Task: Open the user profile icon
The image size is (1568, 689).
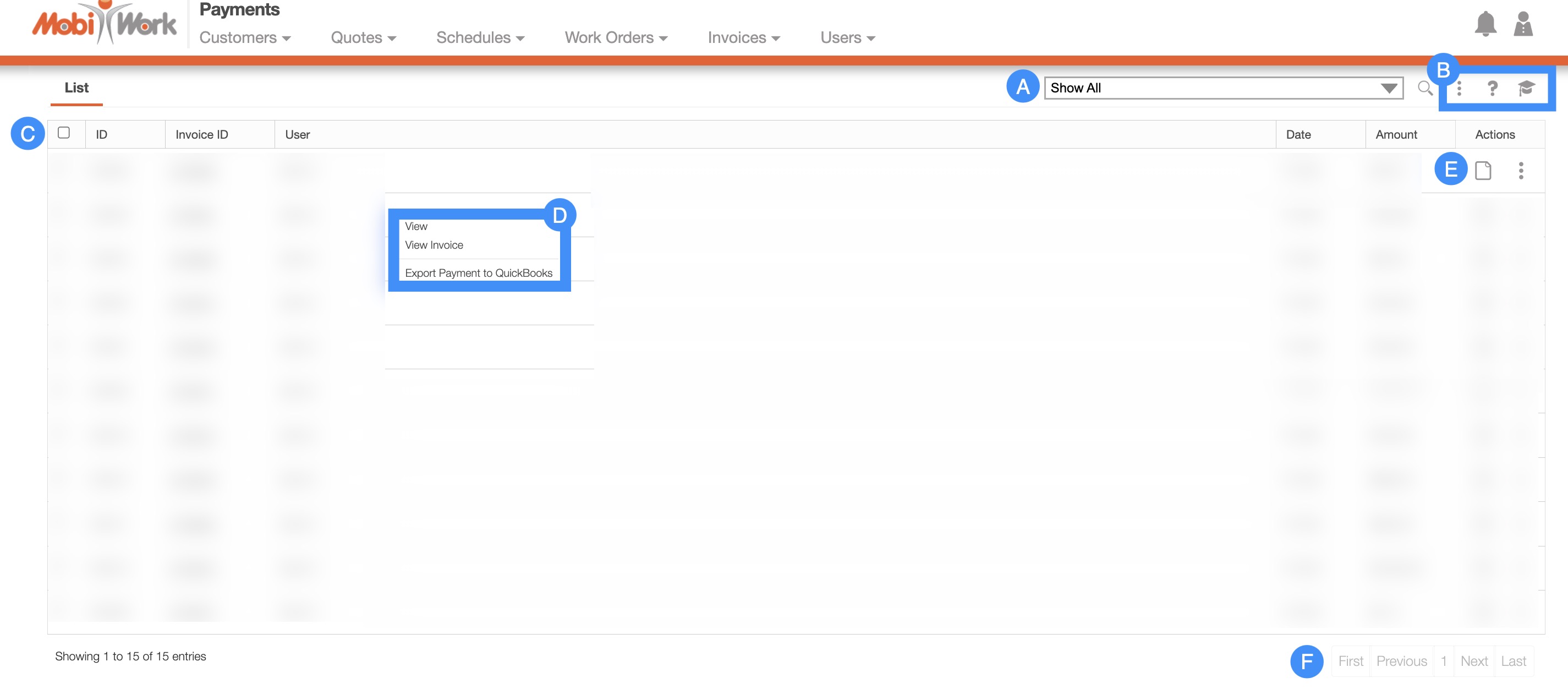Action: tap(1522, 24)
